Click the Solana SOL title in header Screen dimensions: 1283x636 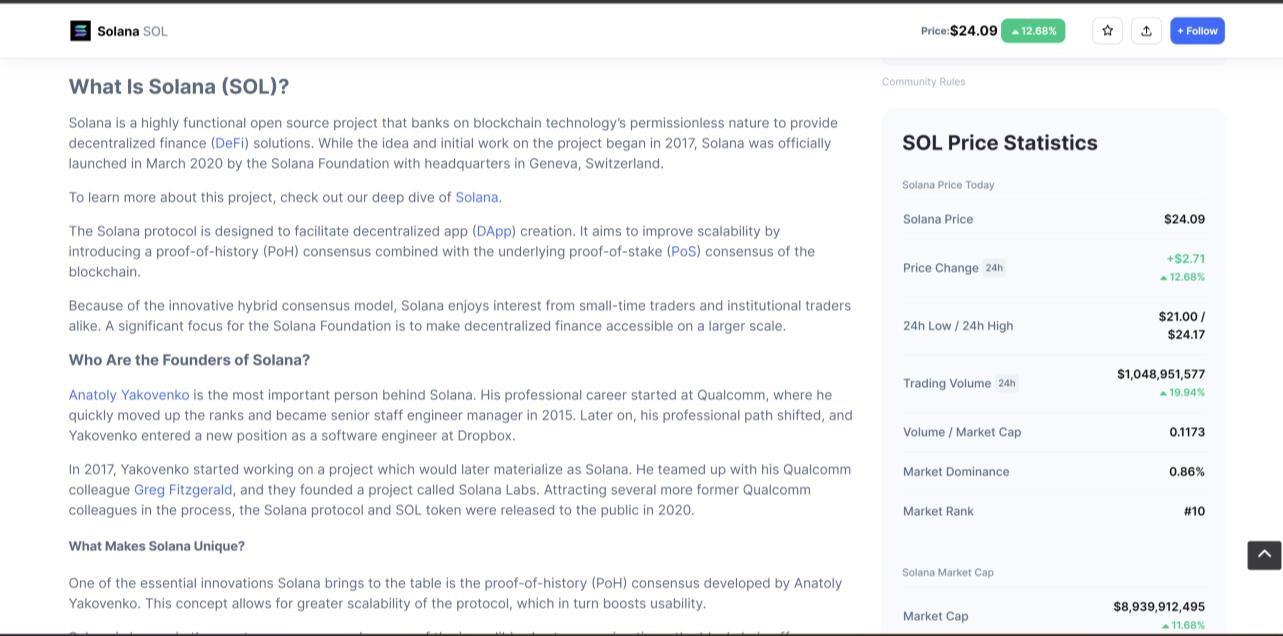(132, 31)
